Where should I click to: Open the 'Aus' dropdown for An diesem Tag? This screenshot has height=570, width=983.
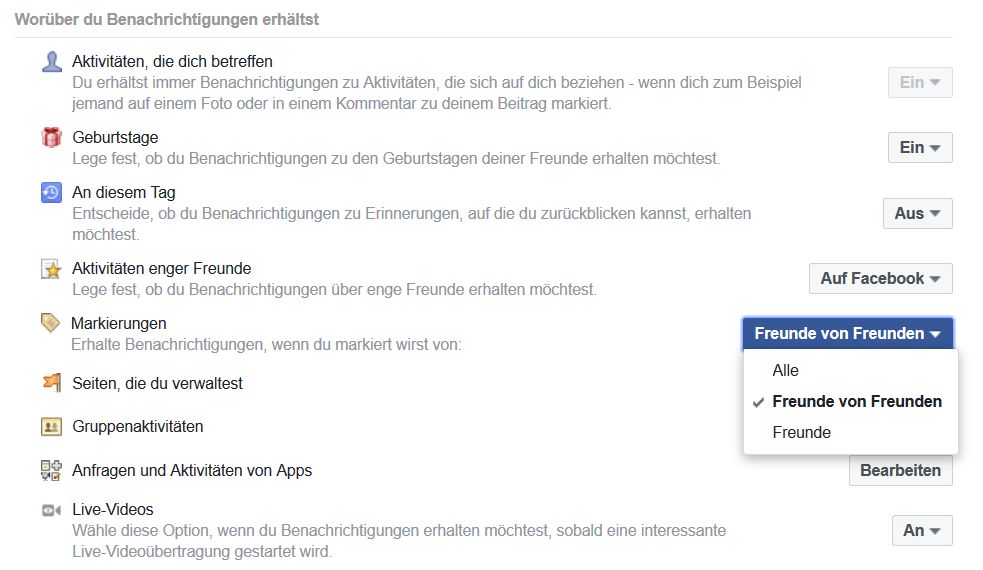point(917,213)
